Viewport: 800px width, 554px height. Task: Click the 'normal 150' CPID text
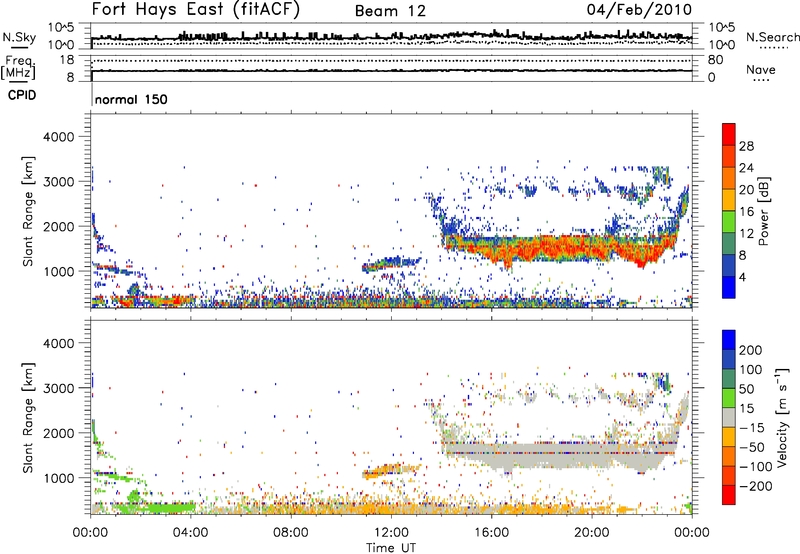[131, 99]
